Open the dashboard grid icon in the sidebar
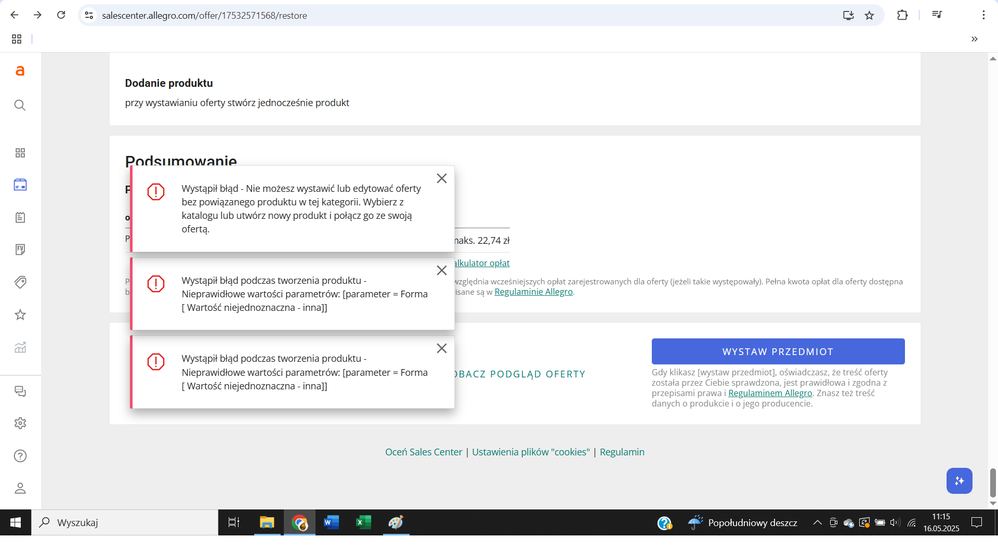 pos(20,153)
